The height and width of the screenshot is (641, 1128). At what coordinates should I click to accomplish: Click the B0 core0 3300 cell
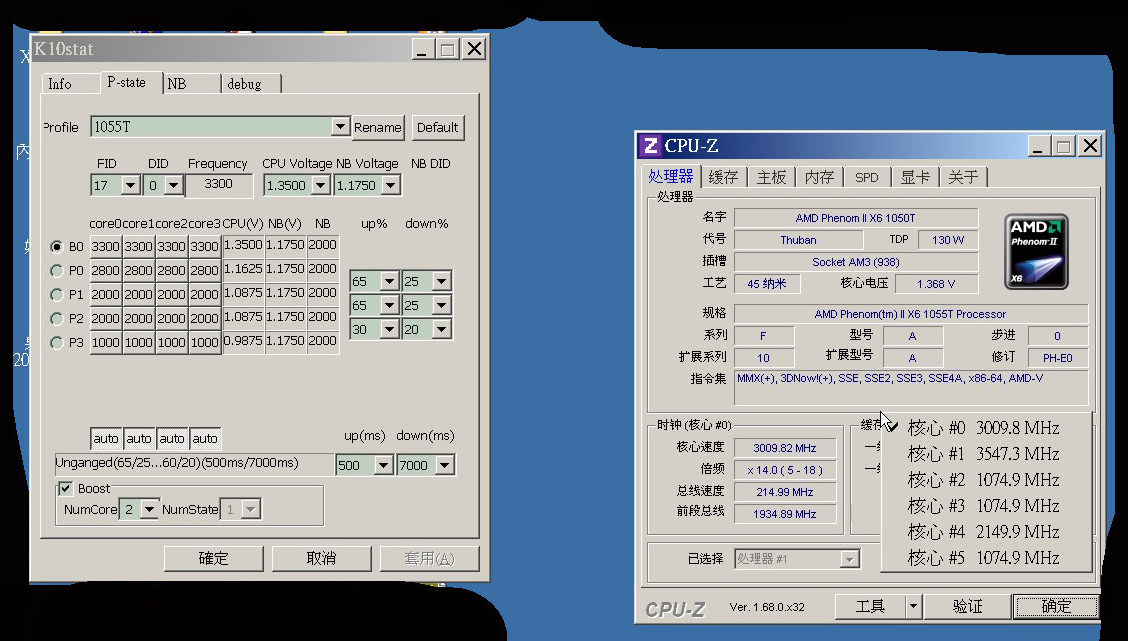pyautogui.click(x=106, y=247)
